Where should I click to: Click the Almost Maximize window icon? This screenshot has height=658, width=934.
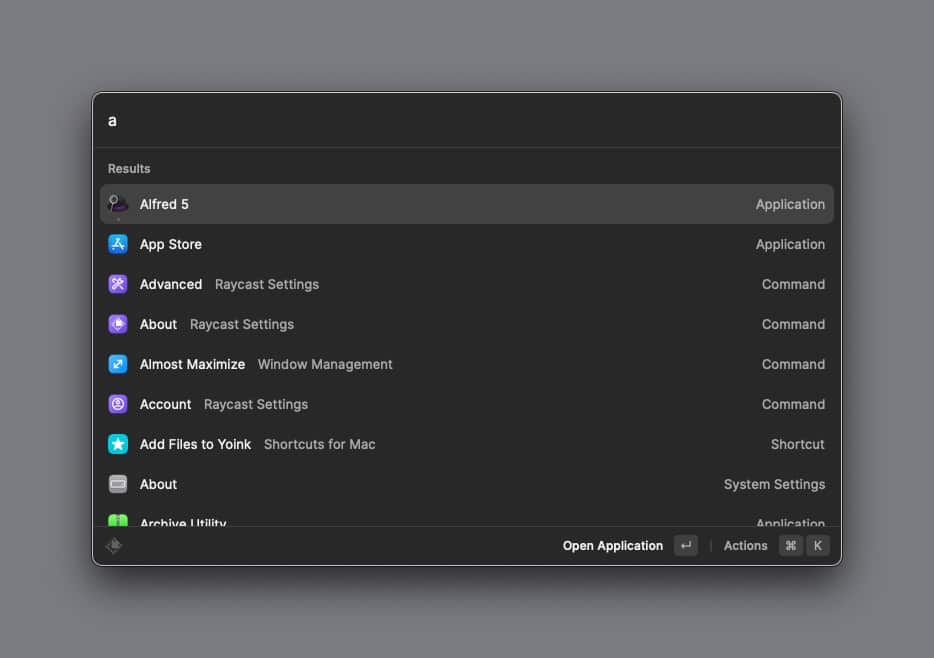pos(118,364)
